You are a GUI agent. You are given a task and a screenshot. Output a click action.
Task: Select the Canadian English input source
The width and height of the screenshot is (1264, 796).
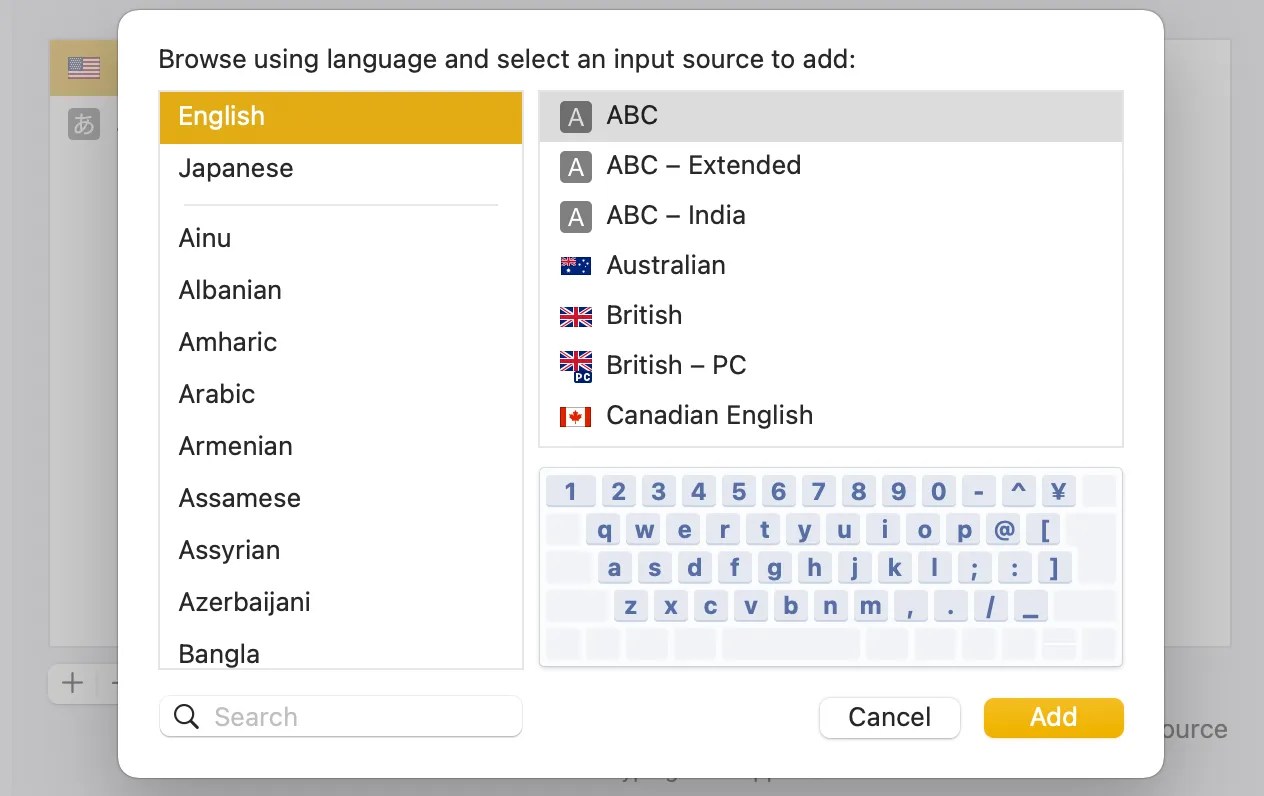(710, 415)
